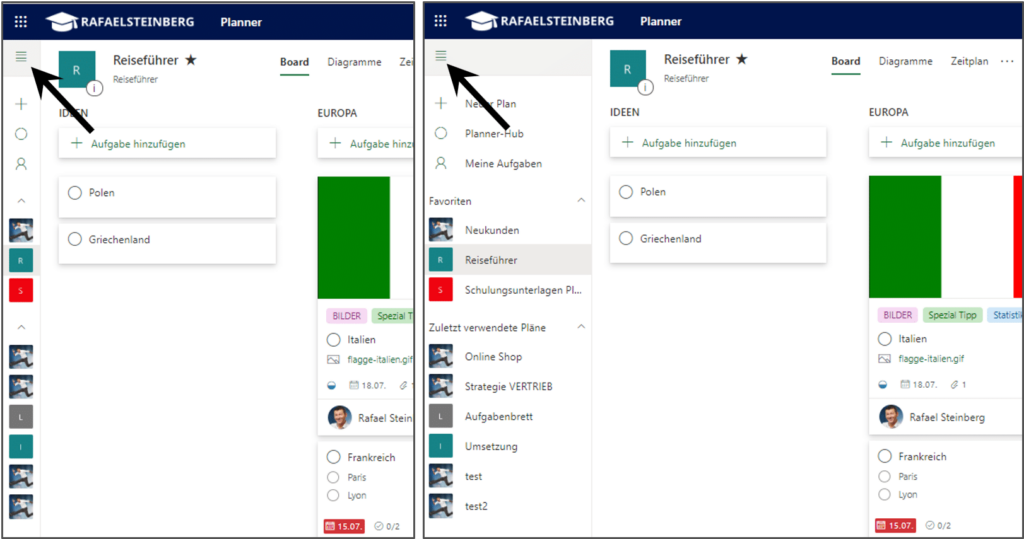Viewport: 1024px width, 539px height.
Task: Open the three-dots overflow menu beside Zeitplan
Action: (x=1007, y=61)
